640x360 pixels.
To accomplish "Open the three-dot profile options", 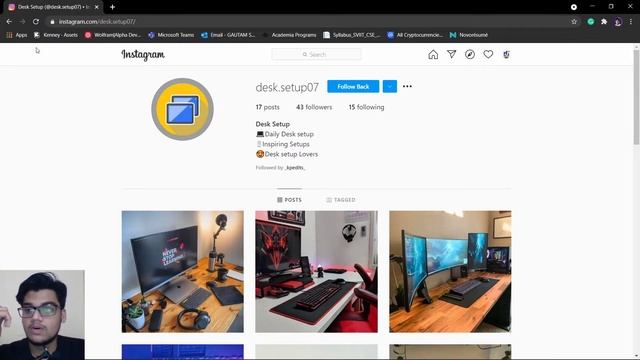I will [x=407, y=87].
